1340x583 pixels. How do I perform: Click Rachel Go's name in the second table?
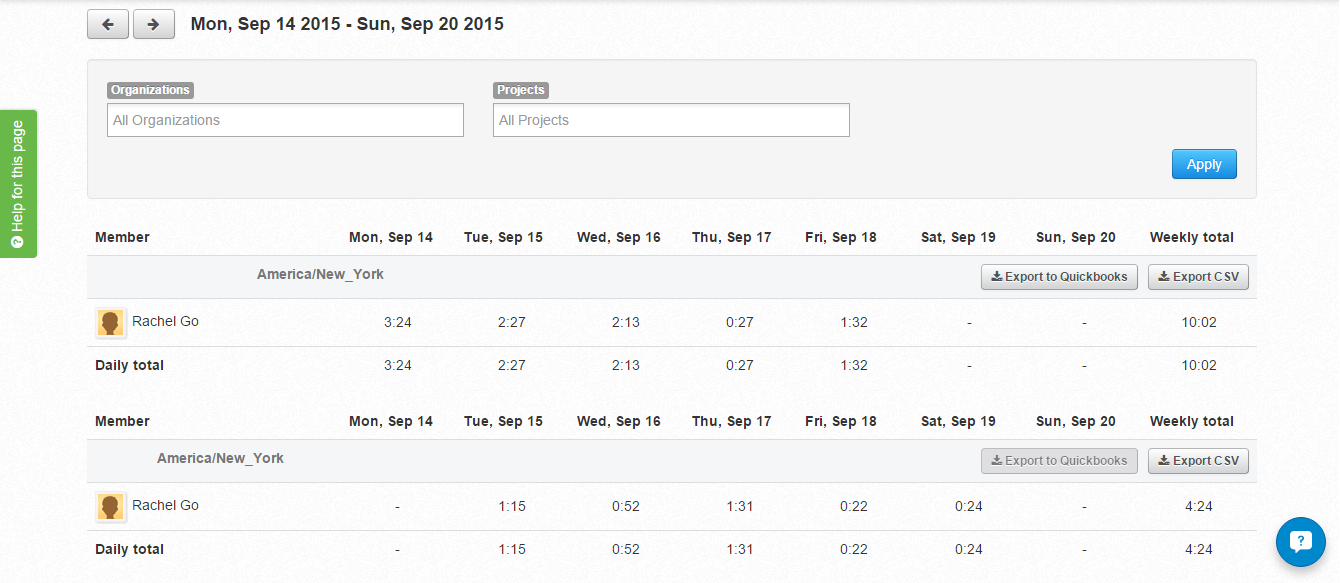165,506
